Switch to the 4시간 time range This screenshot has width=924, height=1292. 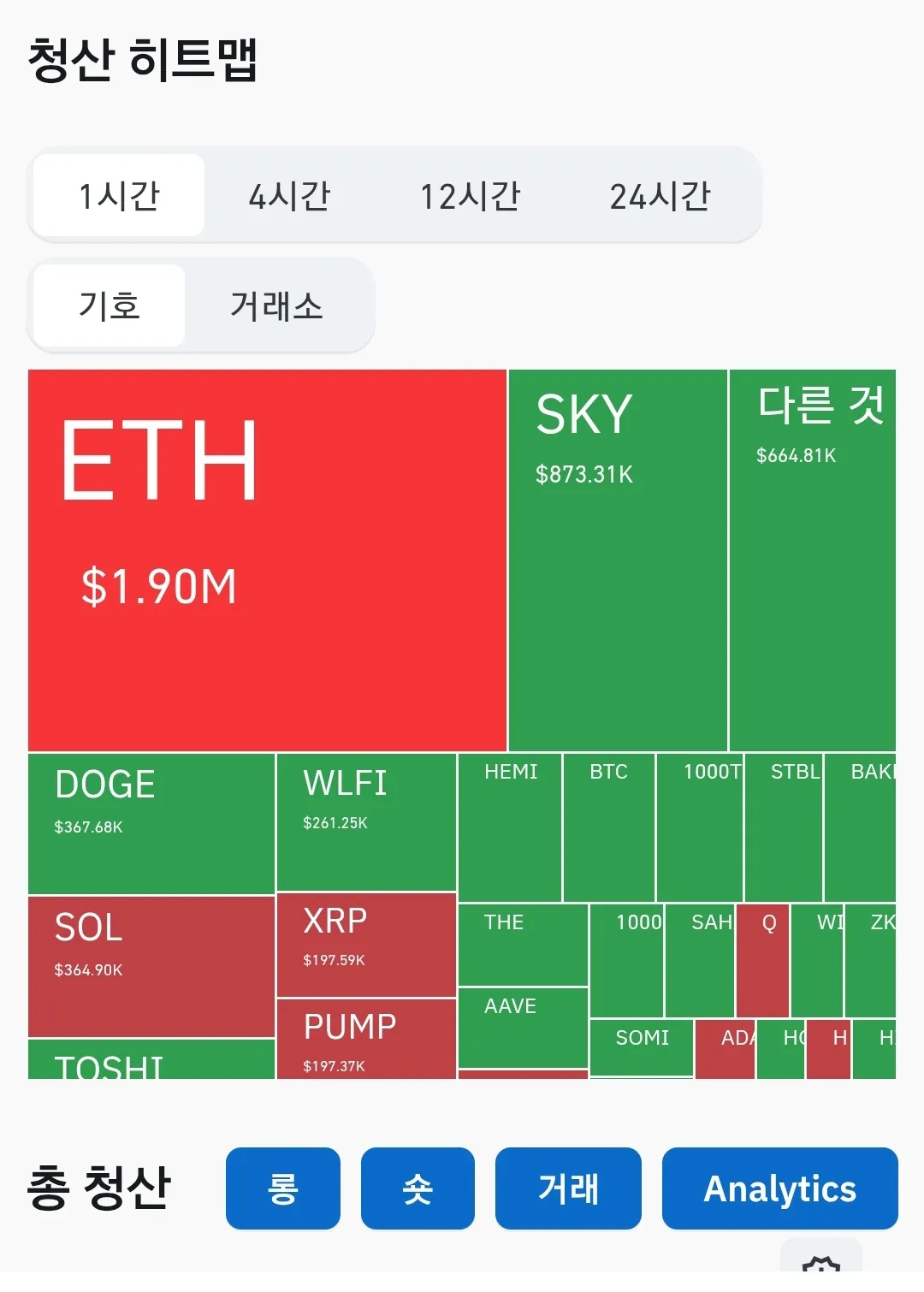[x=289, y=196]
